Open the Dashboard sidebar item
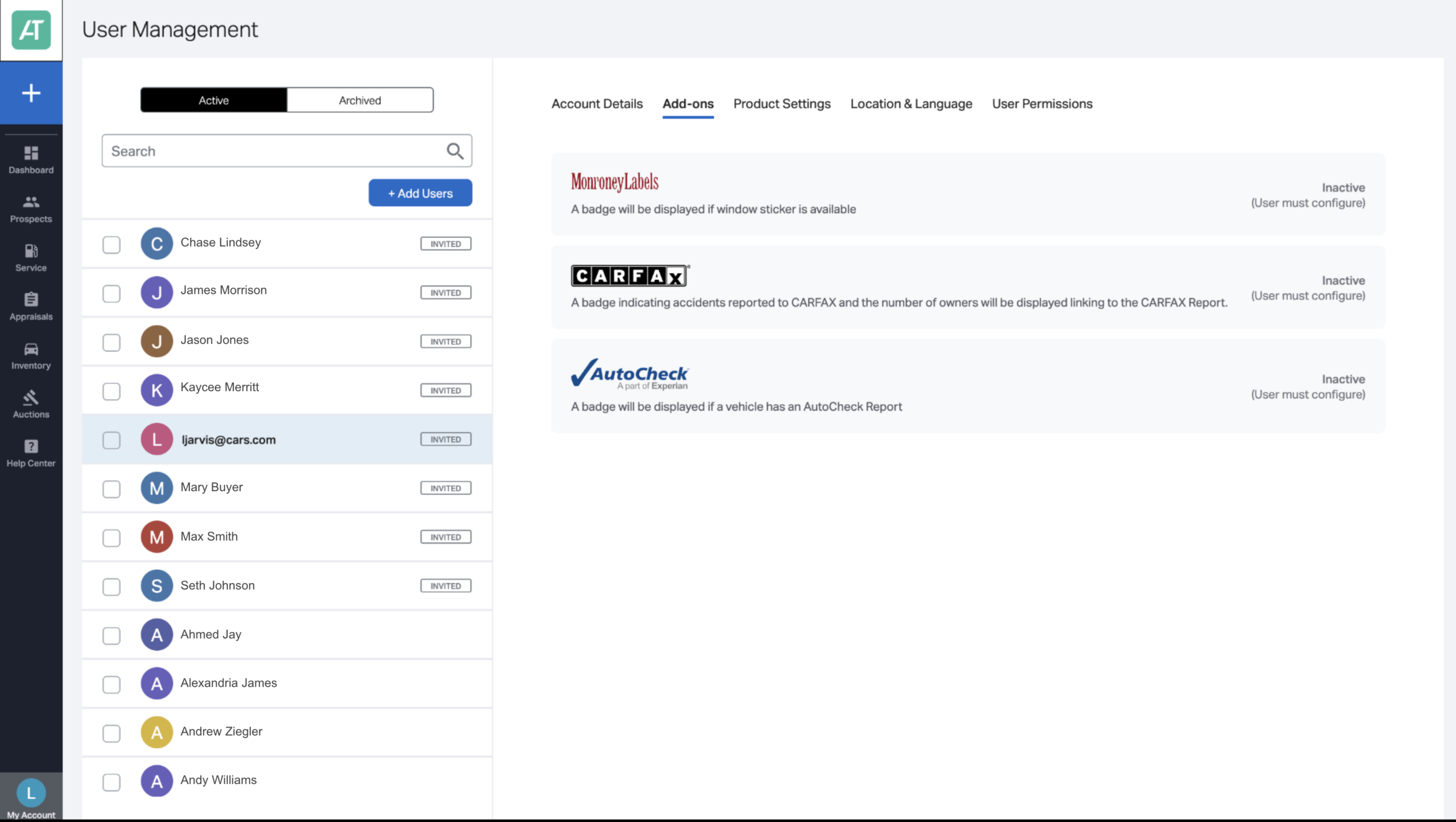This screenshot has height=822, width=1456. [31, 160]
